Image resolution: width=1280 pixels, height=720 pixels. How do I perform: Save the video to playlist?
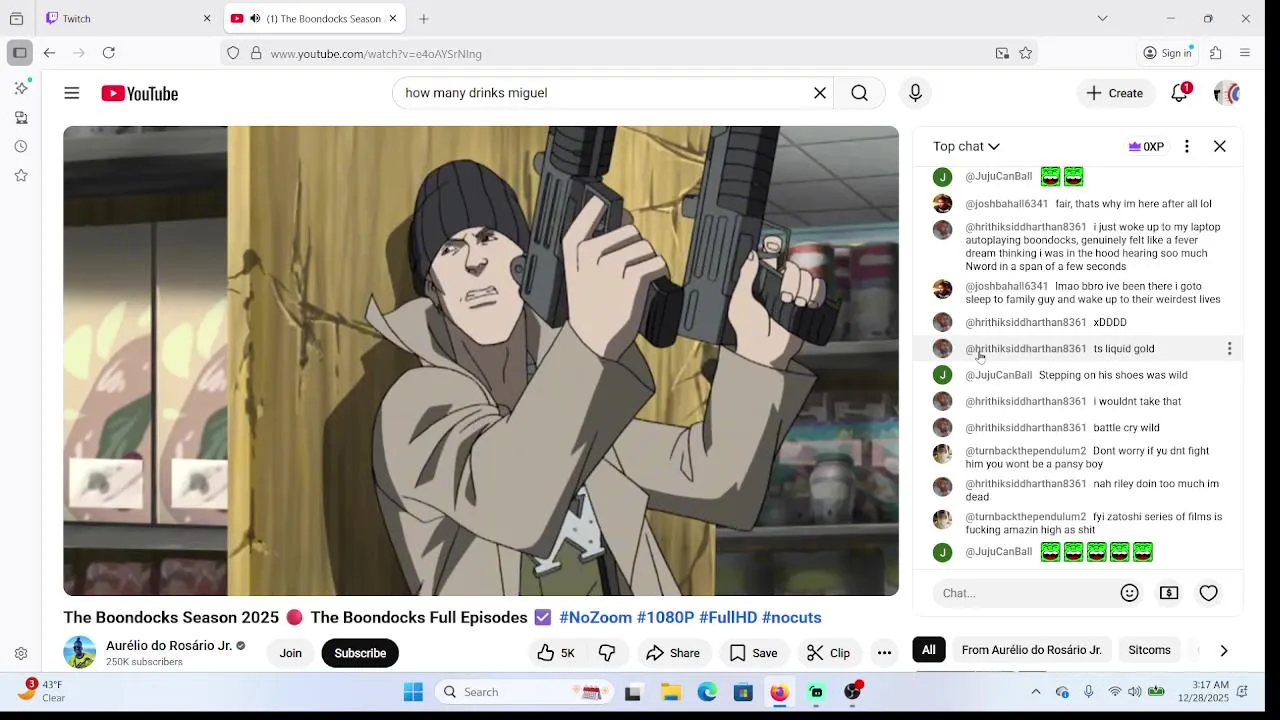click(753, 653)
